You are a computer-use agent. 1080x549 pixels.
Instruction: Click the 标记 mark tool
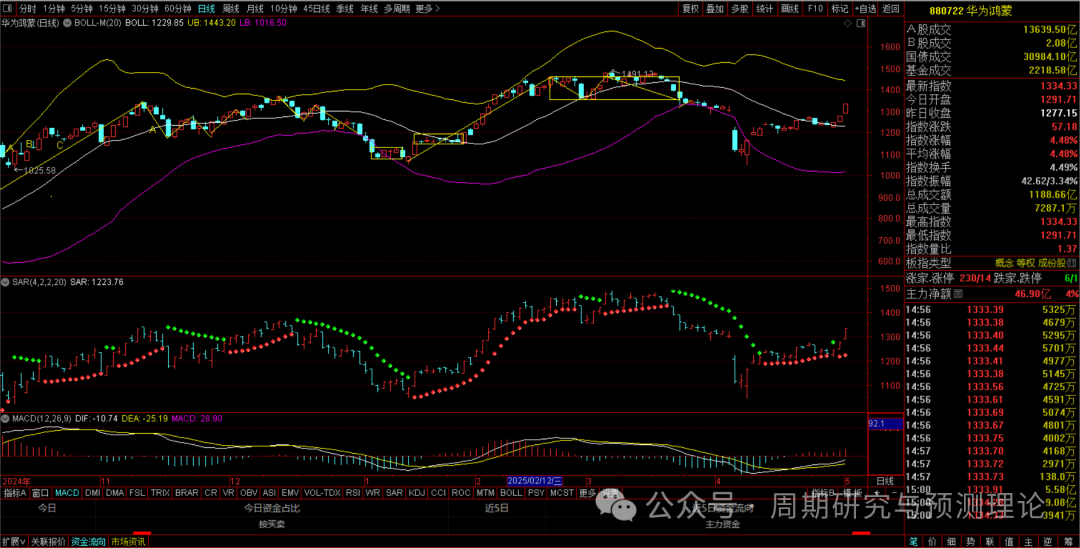[x=840, y=8]
